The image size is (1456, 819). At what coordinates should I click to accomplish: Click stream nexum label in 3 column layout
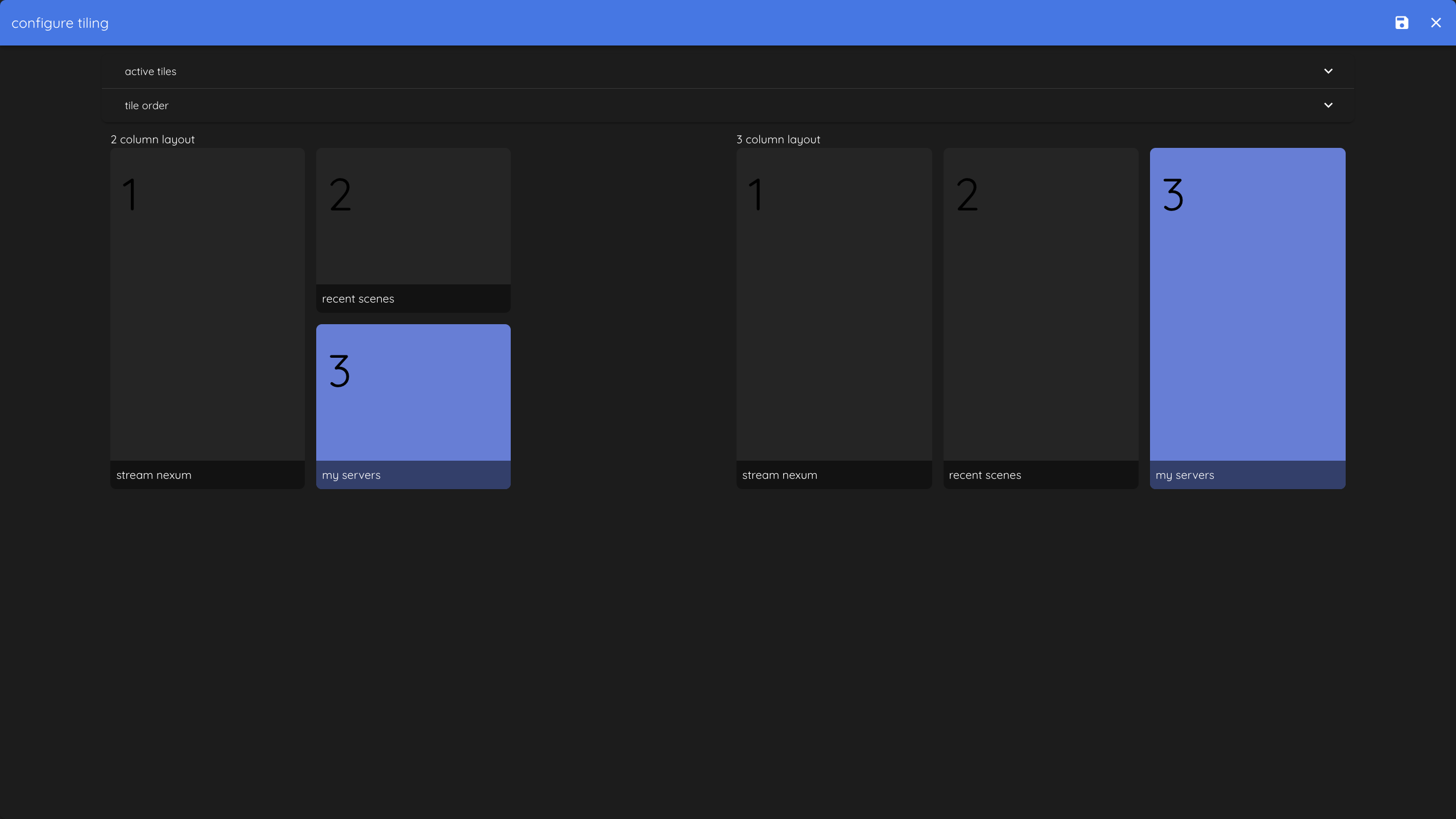(779, 475)
